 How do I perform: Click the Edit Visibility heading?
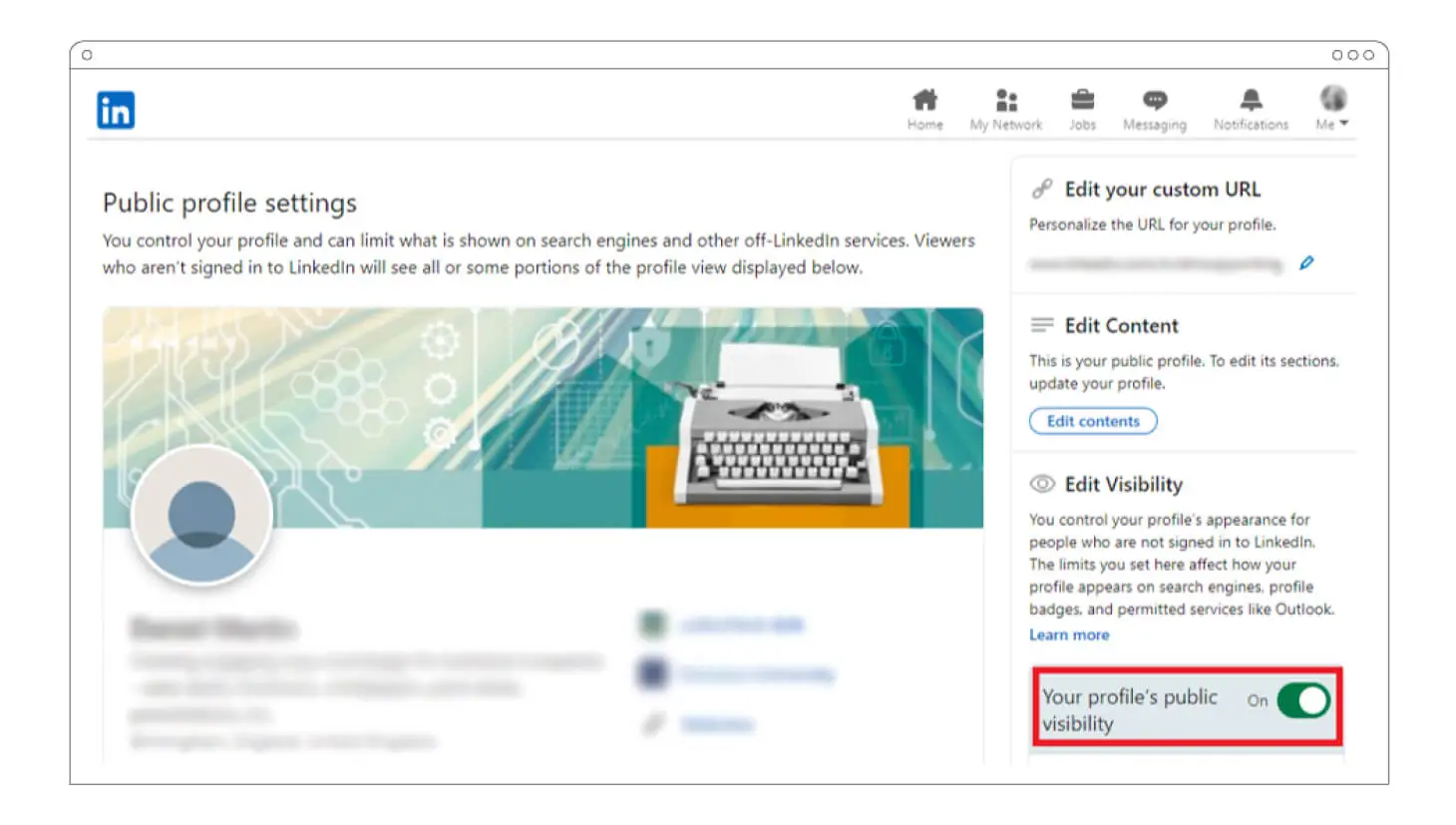[1123, 485]
